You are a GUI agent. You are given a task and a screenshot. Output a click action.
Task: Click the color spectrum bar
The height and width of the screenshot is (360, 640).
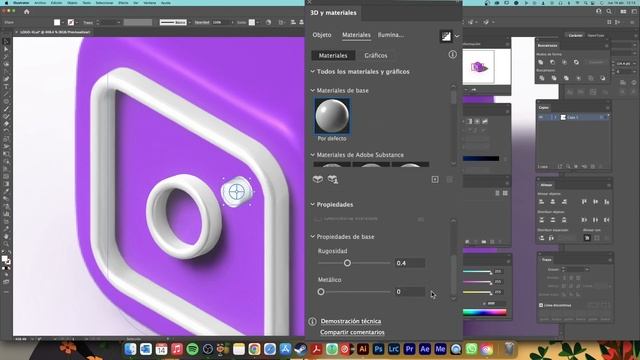[x=484, y=313]
